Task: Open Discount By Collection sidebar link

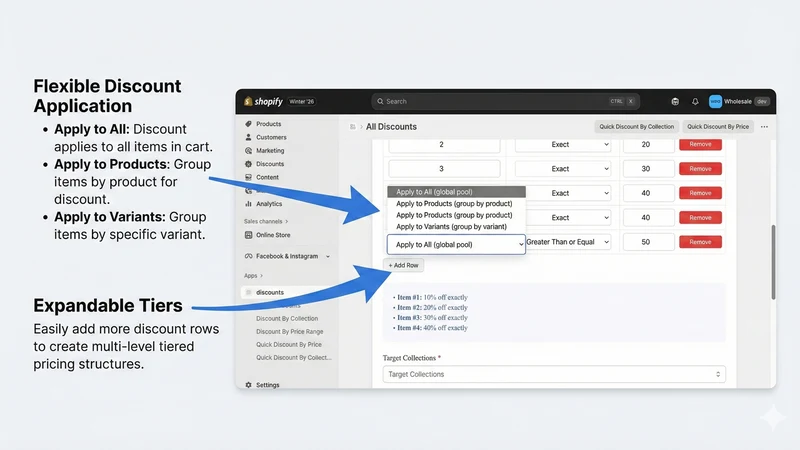Action: coord(287,318)
